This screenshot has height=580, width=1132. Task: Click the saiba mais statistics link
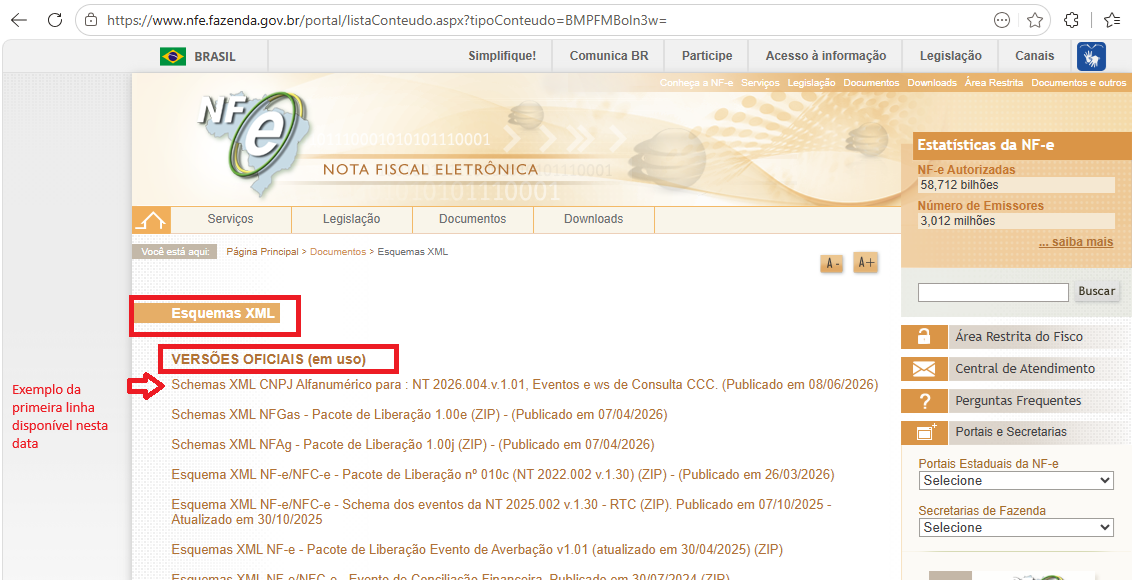[x=1076, y=242]
